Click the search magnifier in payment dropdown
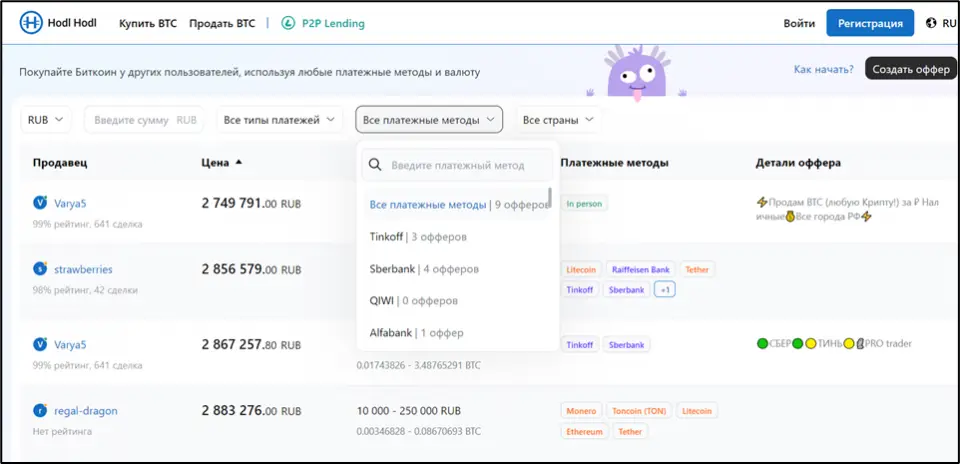 click(376, 165)
